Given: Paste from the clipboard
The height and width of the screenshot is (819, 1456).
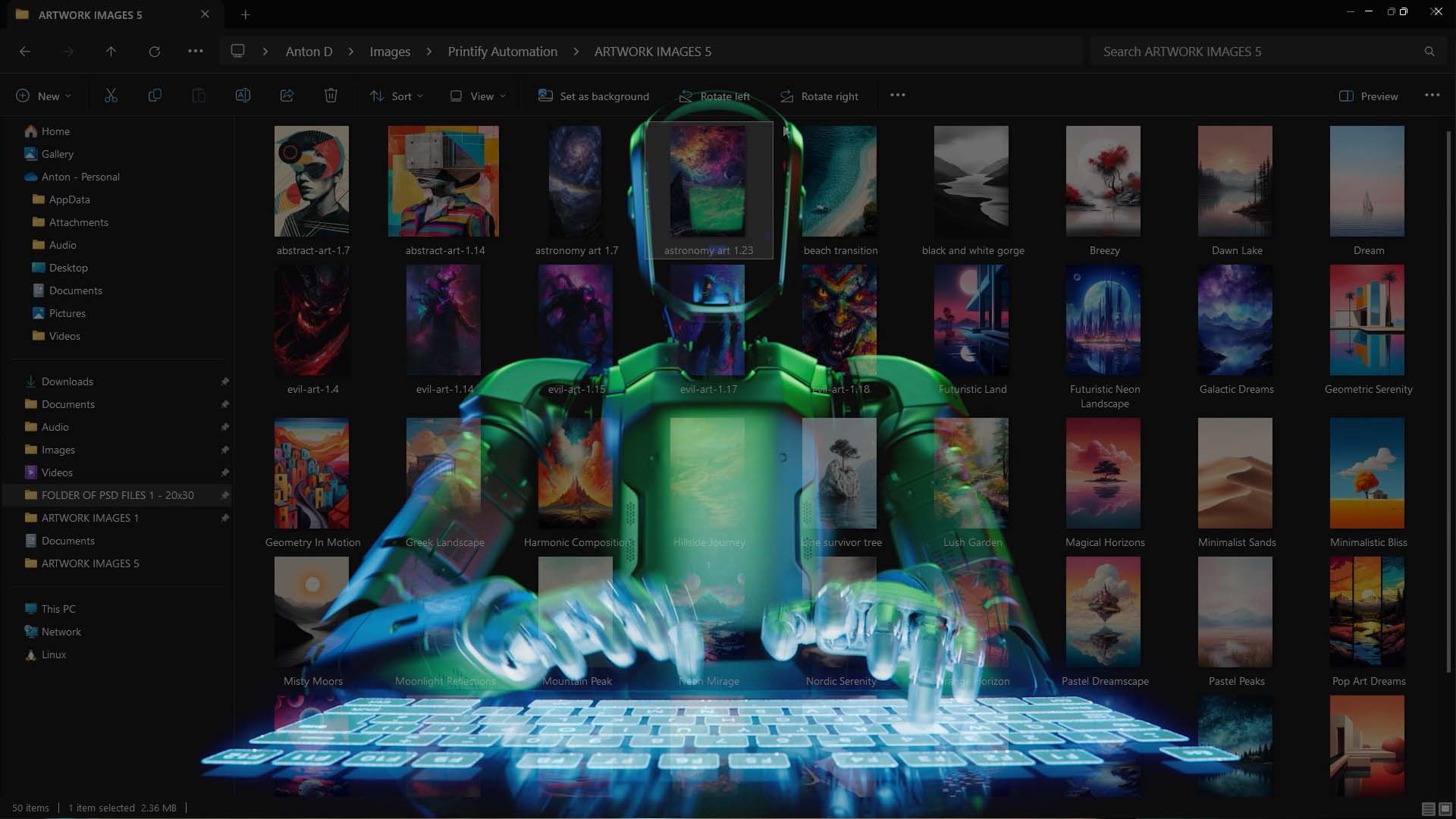Looking at the screenshot, I should pyautogui.click(x=199, y=96).
